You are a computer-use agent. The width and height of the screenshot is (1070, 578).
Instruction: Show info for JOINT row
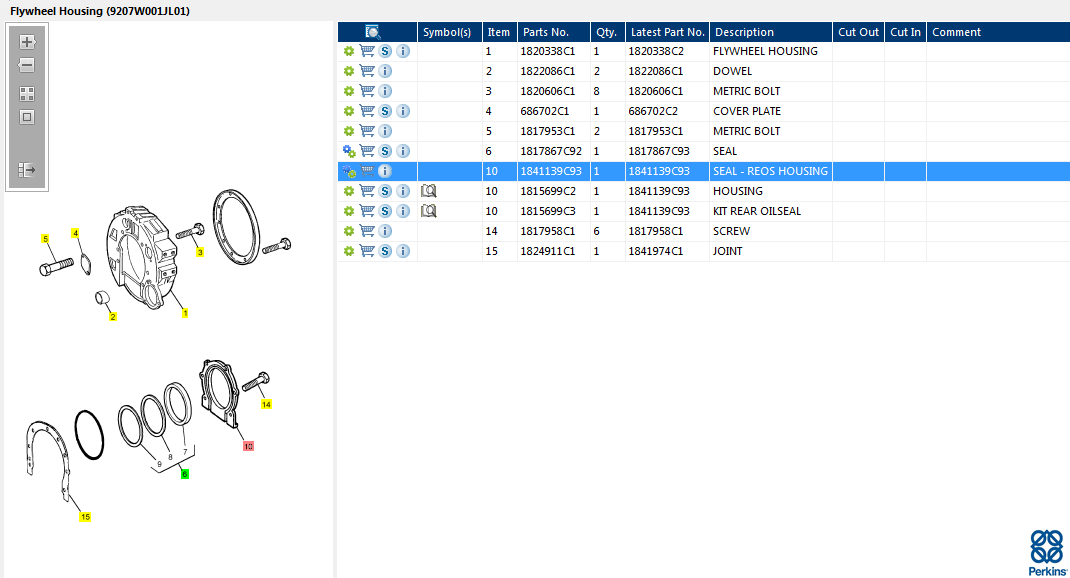point(403,251)
